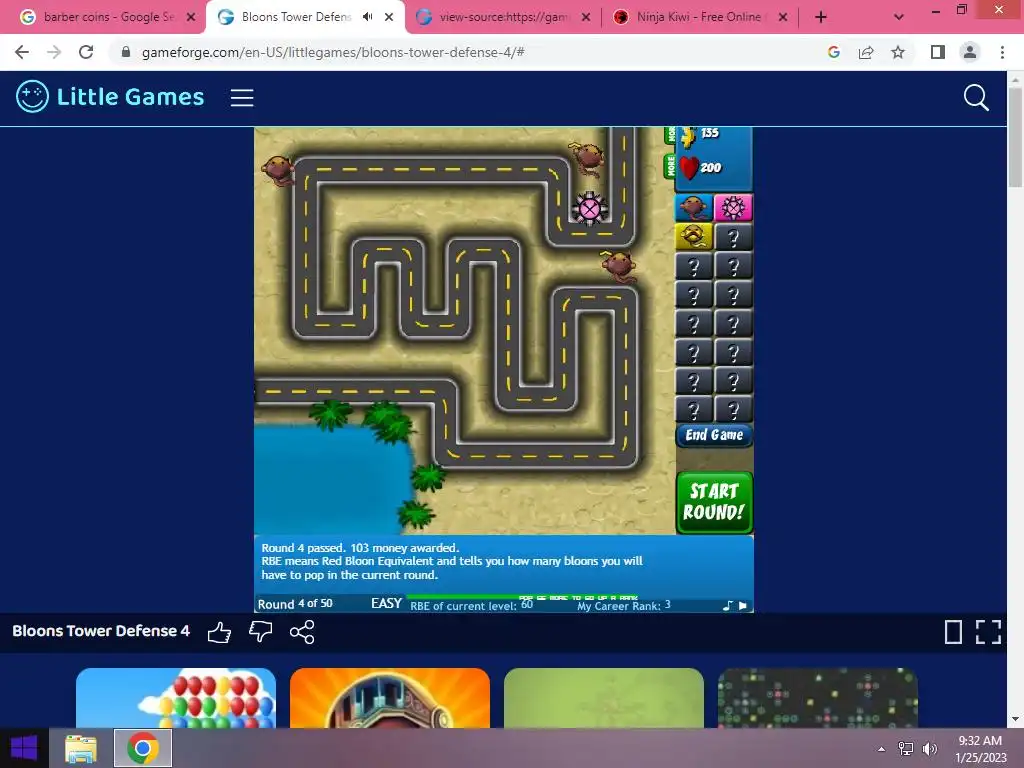The height and width of the screenshot is (768, 1024).
Task: Toggle game music with the note icon
Action: 728,606
